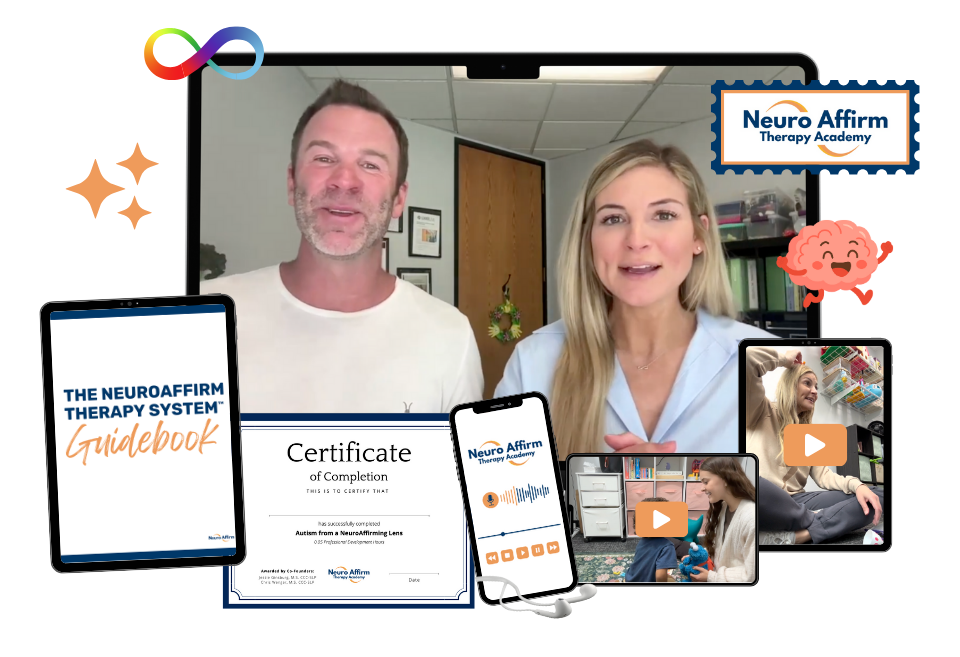Tap the fast-forward button on the phone player
This screenshot has height=657, width=960.
click(552, 547)
